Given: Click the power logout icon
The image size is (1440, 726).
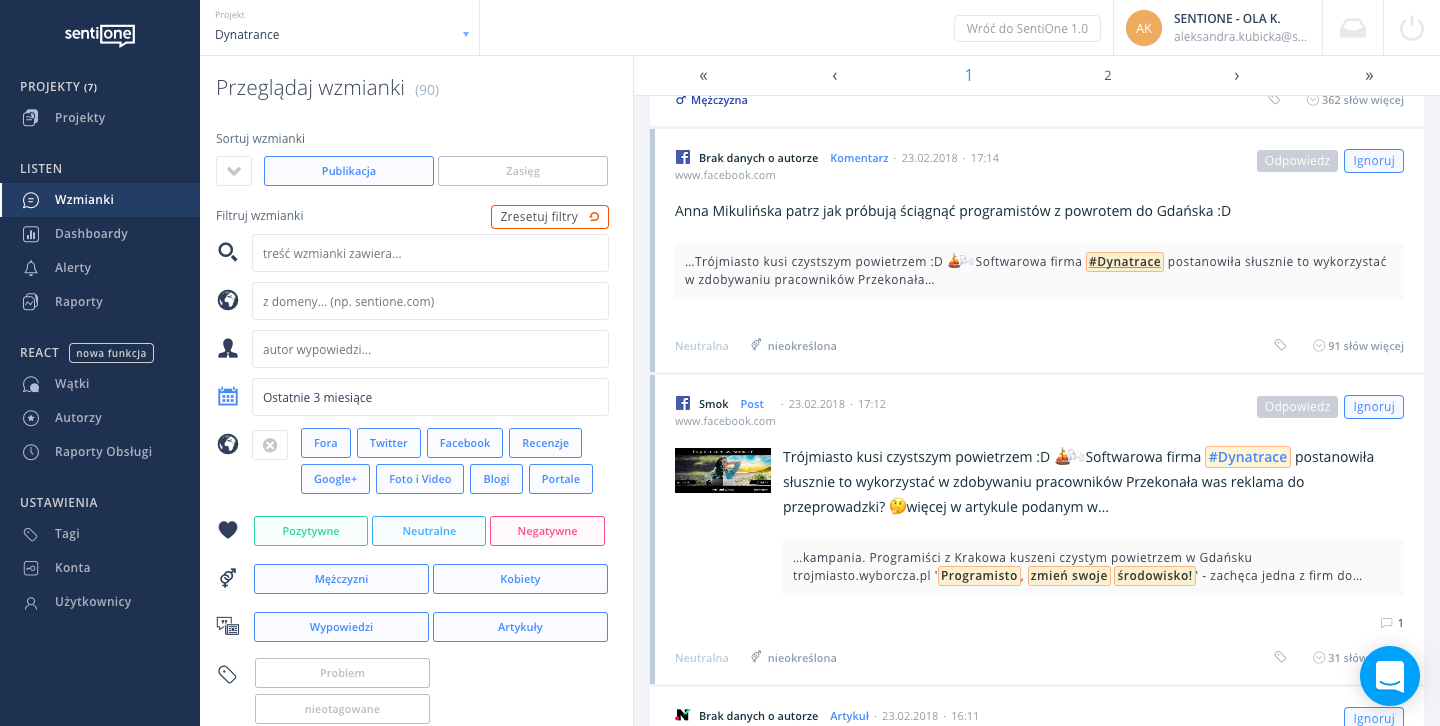Looking at the screenshot, I should 1411,28.
